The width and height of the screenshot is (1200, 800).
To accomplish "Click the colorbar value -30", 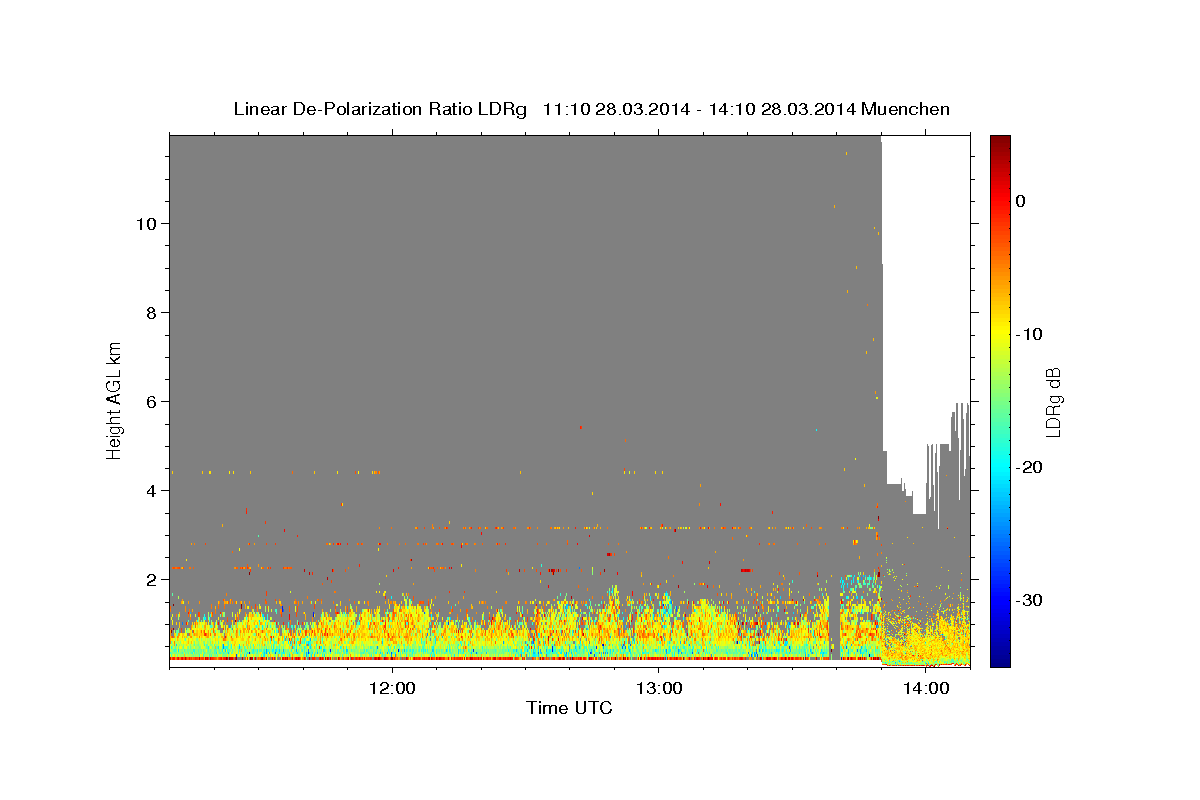I will [1029, 600].
